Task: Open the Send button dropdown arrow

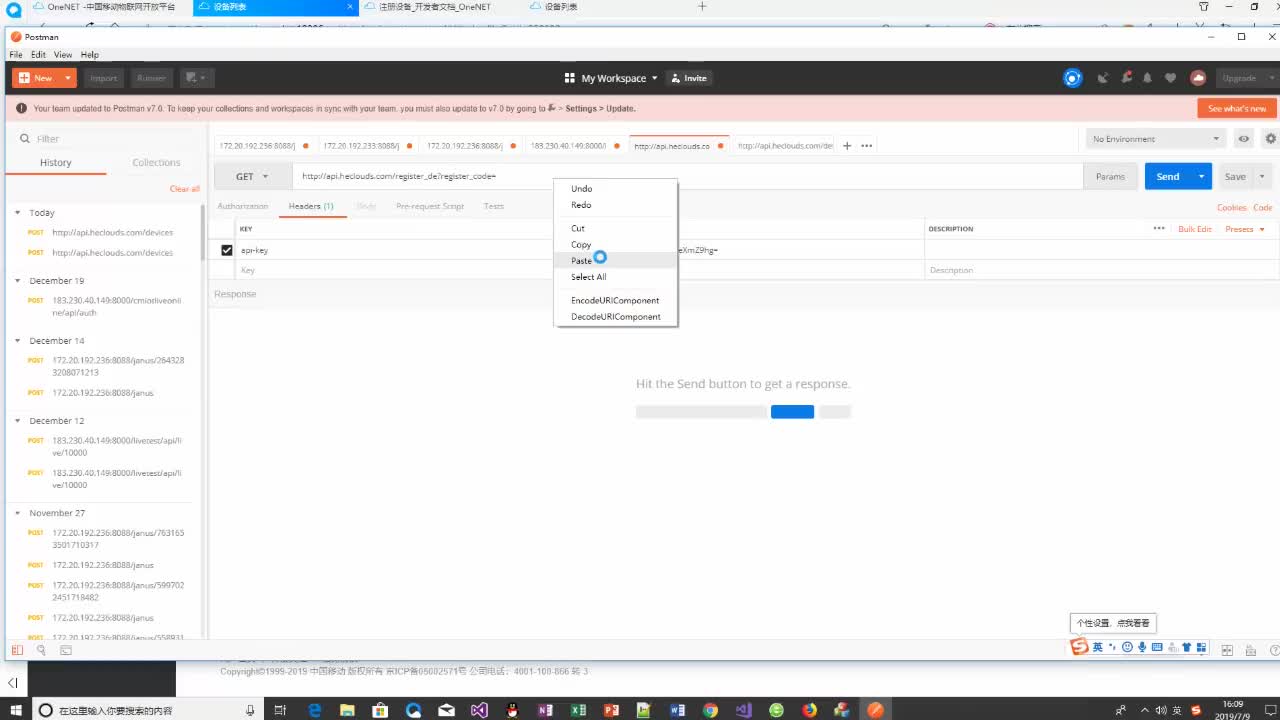Action: pyautogui.click(x=1201, y=176)
